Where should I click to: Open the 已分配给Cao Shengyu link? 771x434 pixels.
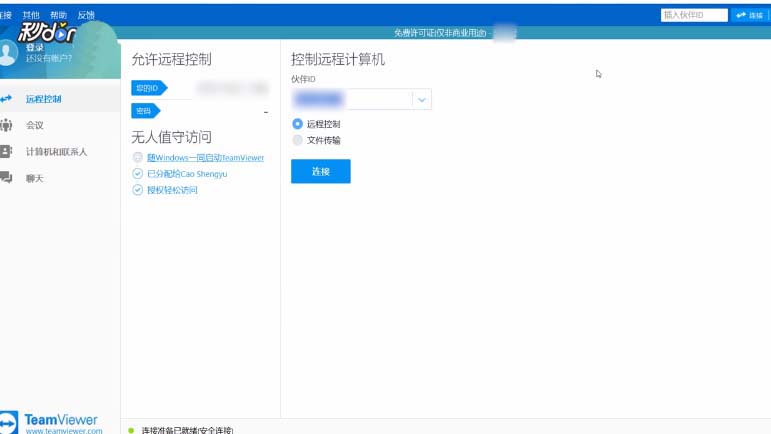coord(187,174)
